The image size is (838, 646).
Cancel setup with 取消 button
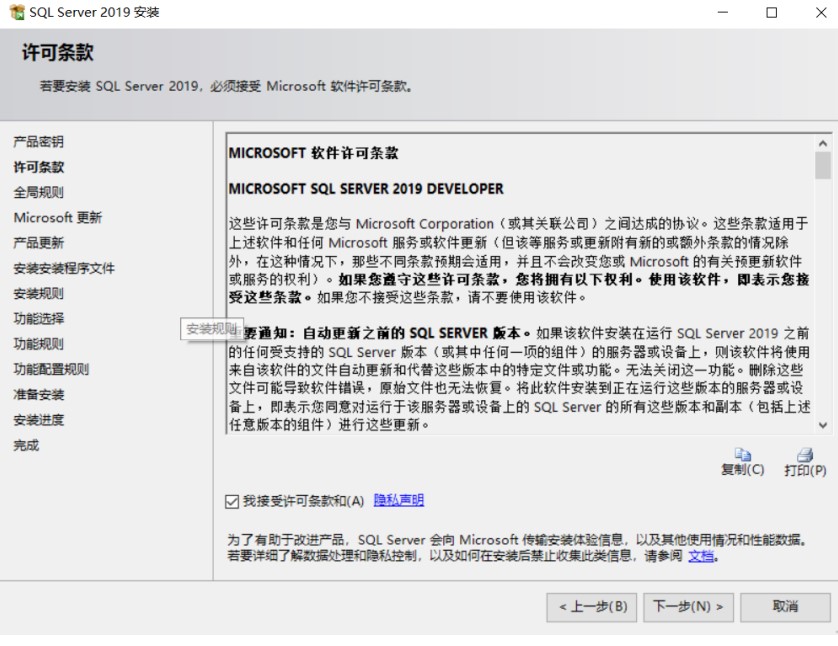(x=785, y=607)
